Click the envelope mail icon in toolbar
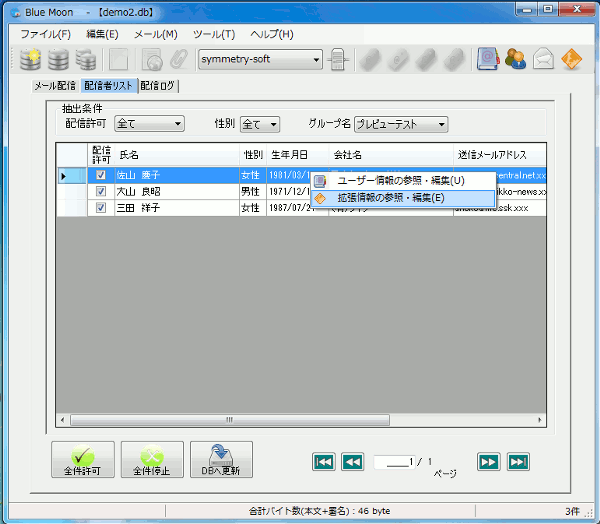 tap(544, 59)
